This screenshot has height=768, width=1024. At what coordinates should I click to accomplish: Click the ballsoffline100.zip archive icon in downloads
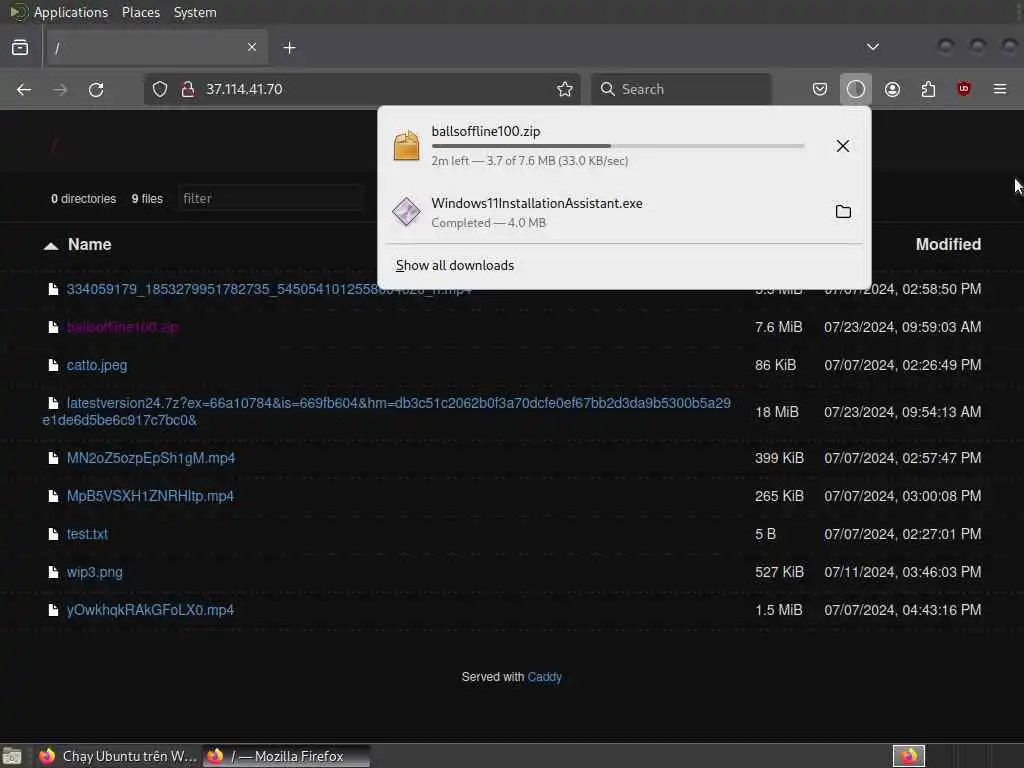pyautogui.click(x=406, y=145)
